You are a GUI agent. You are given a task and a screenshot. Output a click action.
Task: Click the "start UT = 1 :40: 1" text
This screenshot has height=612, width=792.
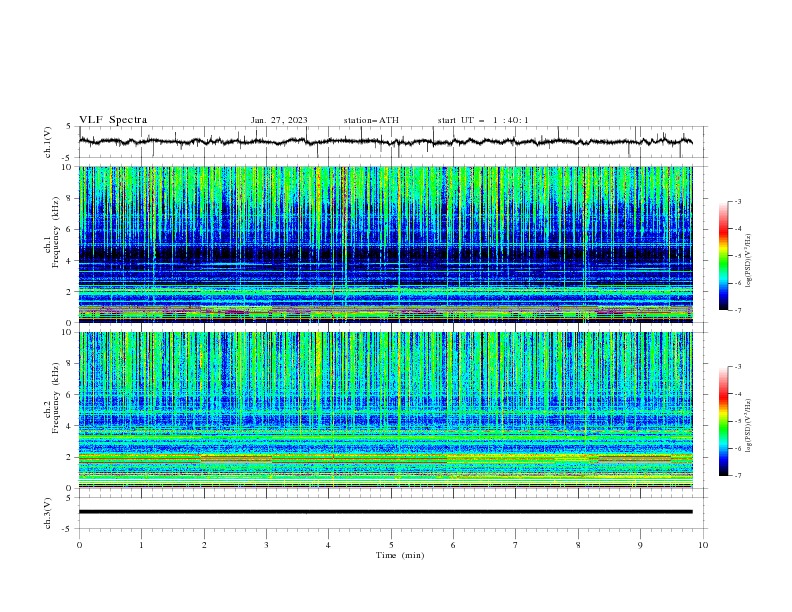(x=483, y=120)
